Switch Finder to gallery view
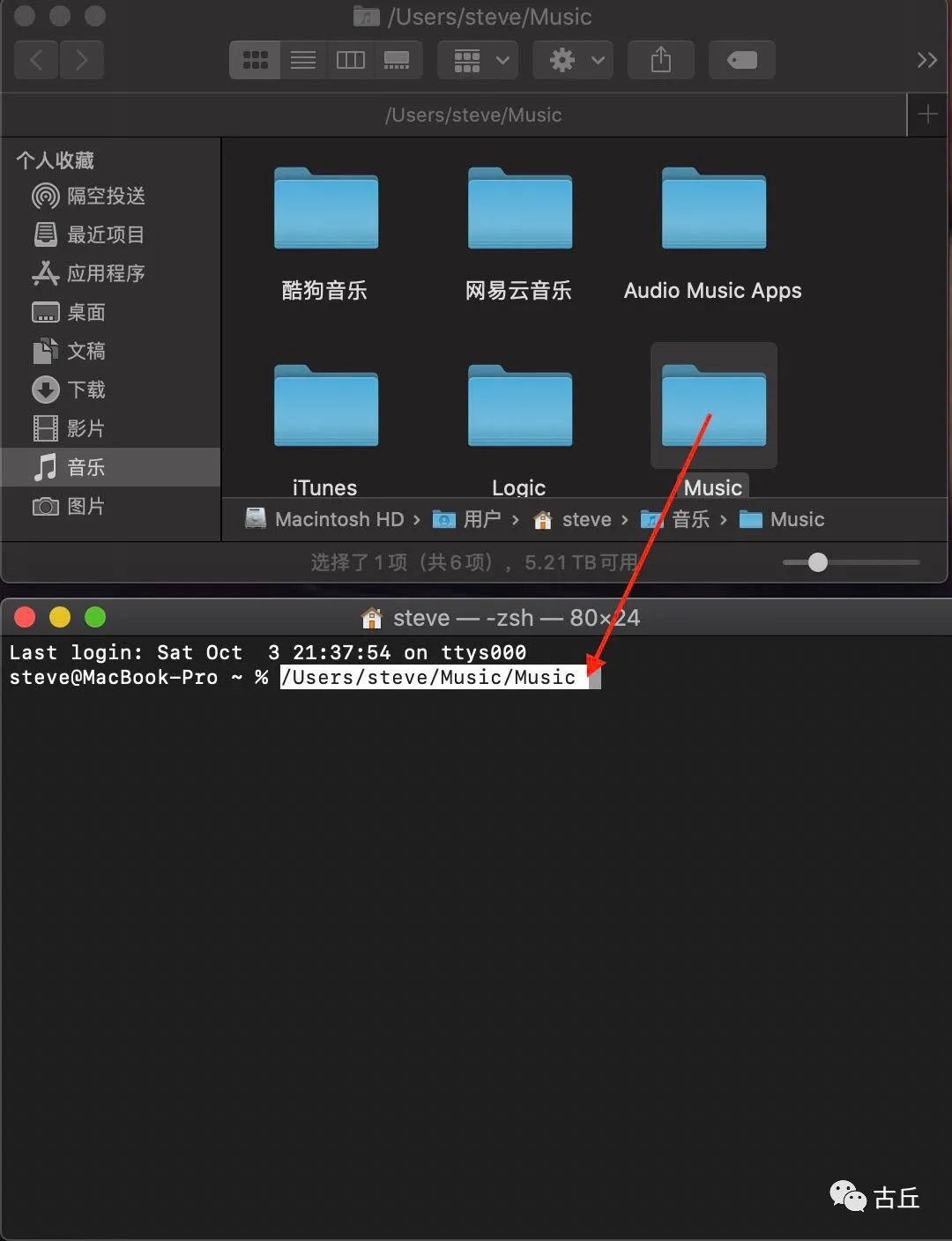952x1241 pixels. pos(398,60)
